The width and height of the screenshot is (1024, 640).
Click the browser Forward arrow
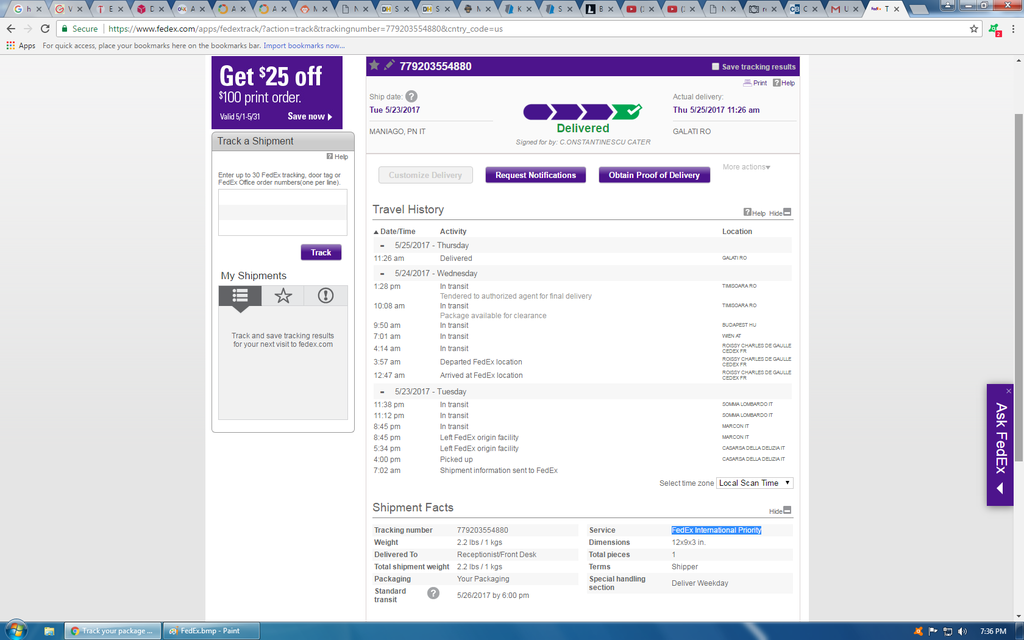[27, 29]
